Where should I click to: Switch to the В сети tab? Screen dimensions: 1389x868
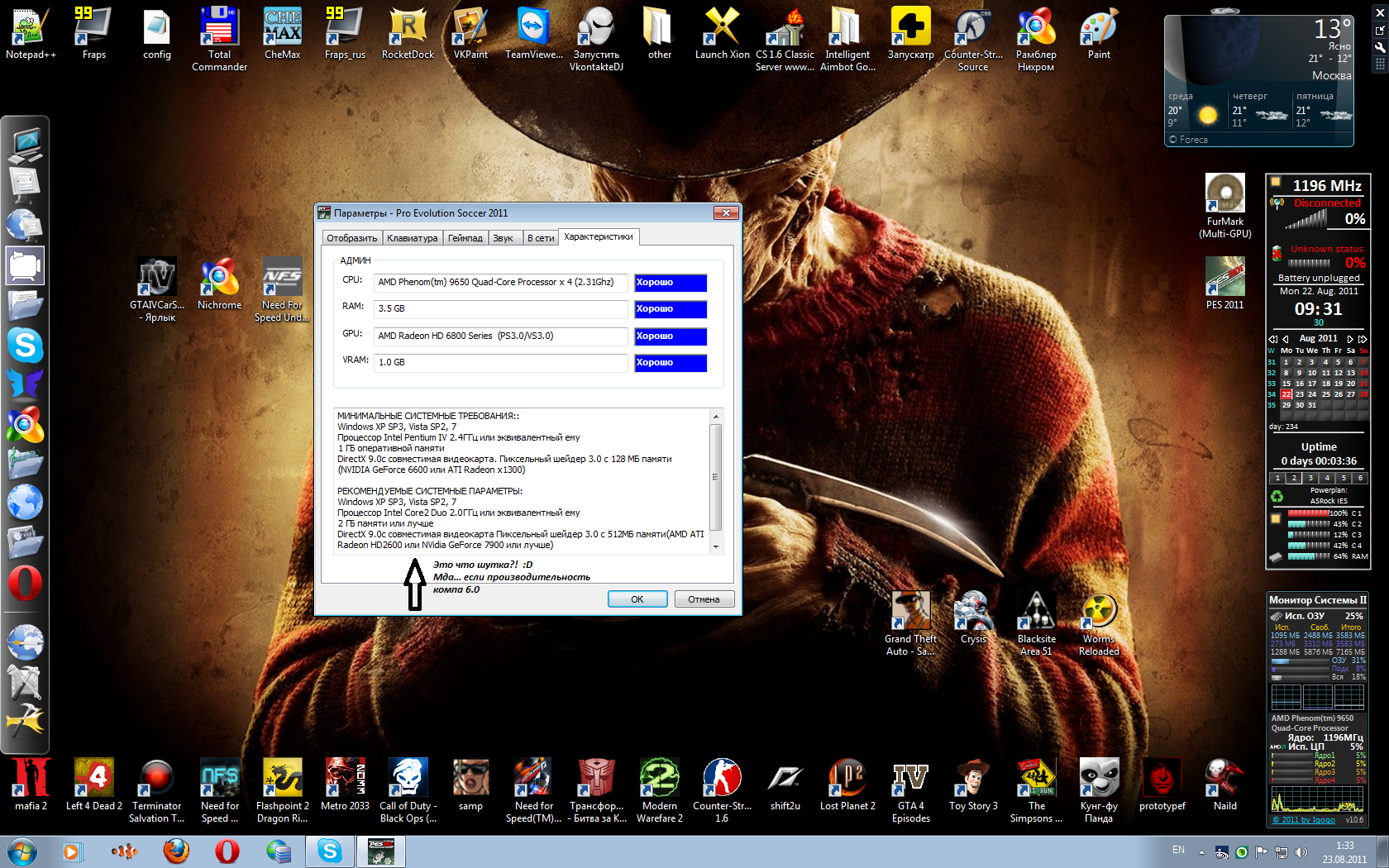click(x=541, y=238)
